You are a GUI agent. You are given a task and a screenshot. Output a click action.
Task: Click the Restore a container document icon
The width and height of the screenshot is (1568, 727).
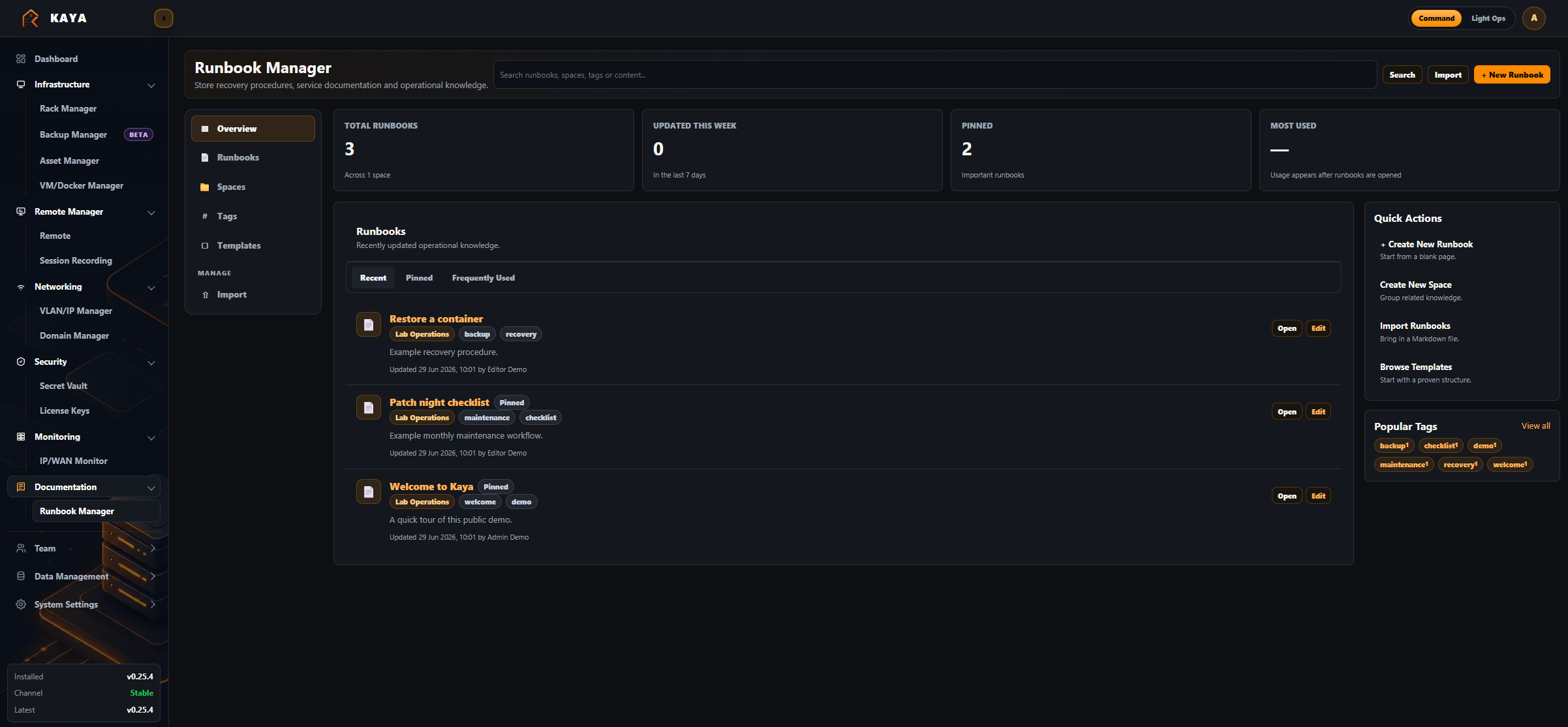click(x=369, y=324)
